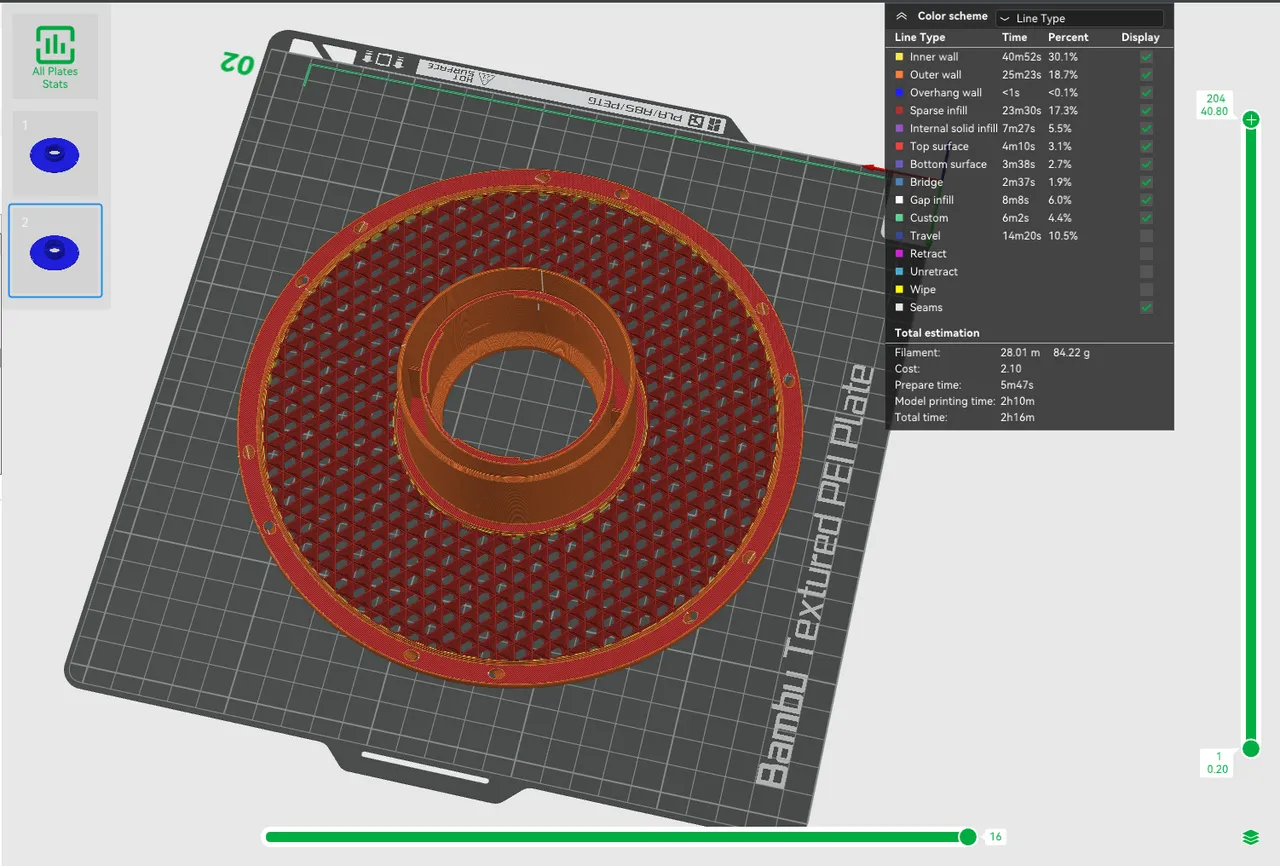Screen dimensions: 1280x866
Task: Enable the Travel line display
Action: [x=1145, y=235]
